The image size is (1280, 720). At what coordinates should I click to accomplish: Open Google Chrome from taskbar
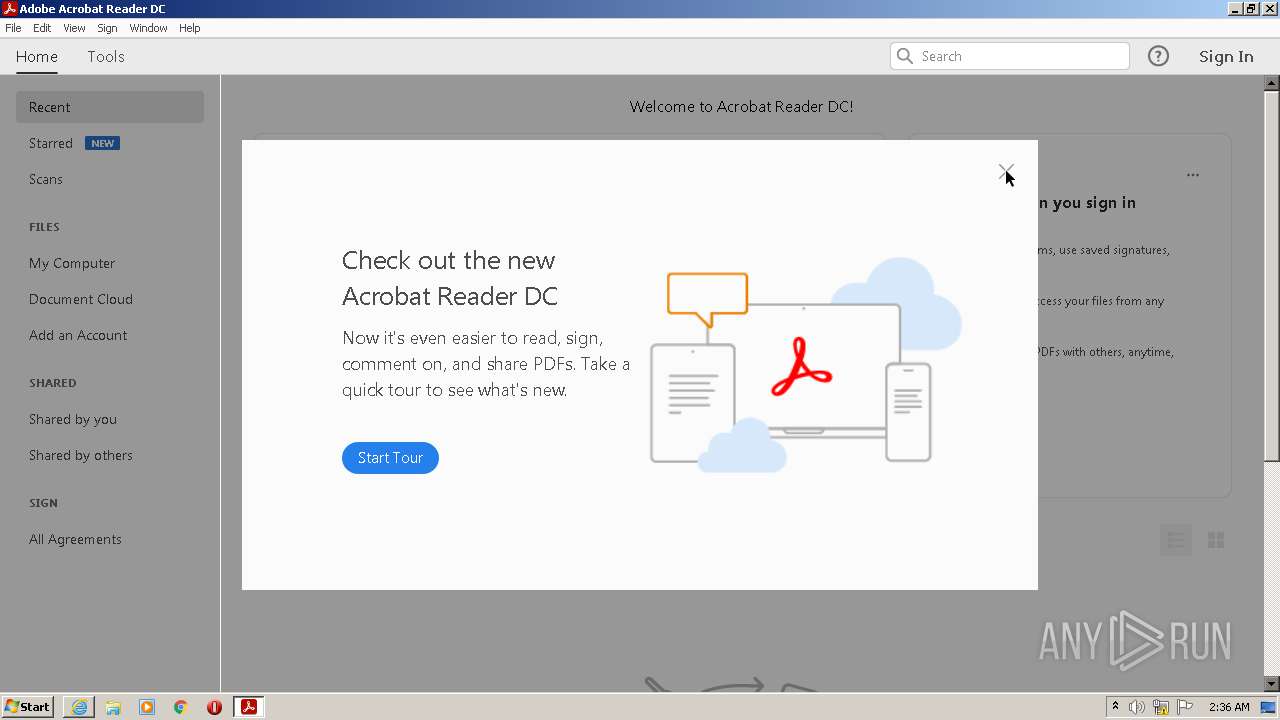coord(181,707)
